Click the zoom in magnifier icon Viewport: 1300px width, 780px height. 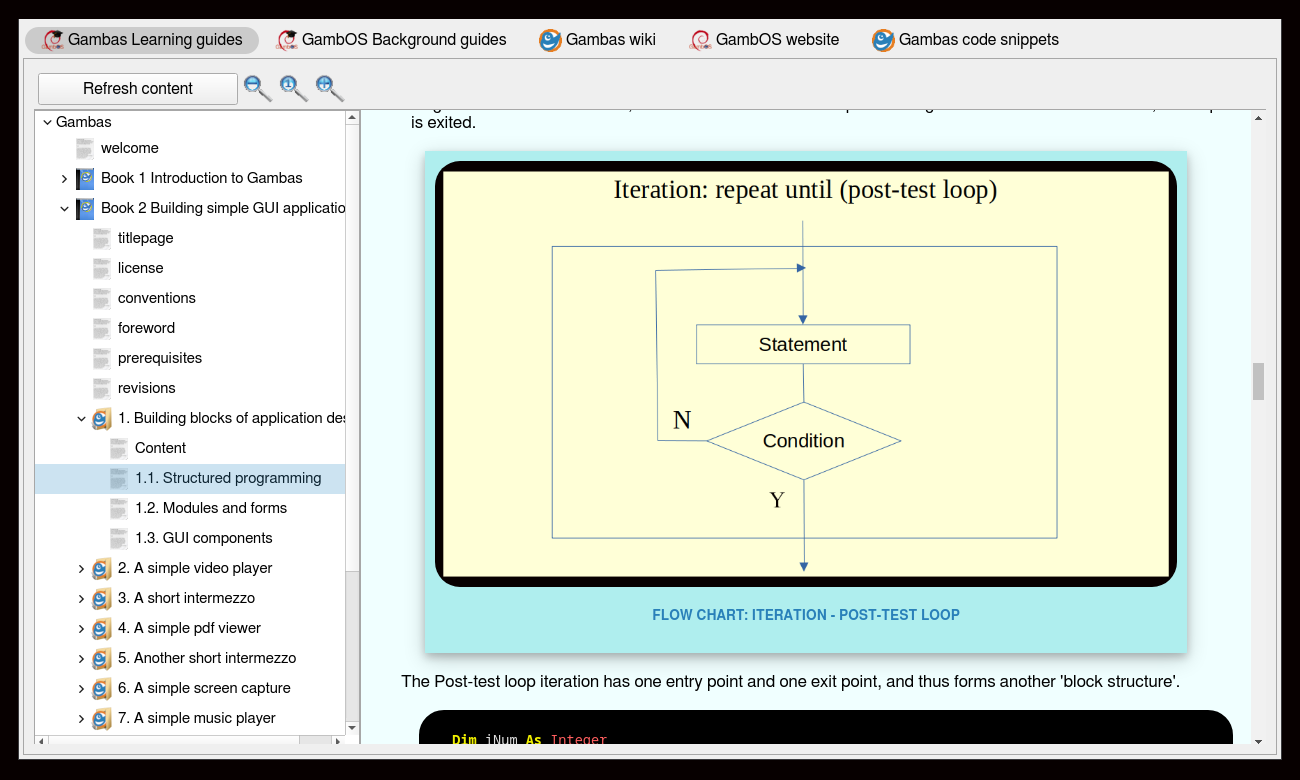[329, 88]
